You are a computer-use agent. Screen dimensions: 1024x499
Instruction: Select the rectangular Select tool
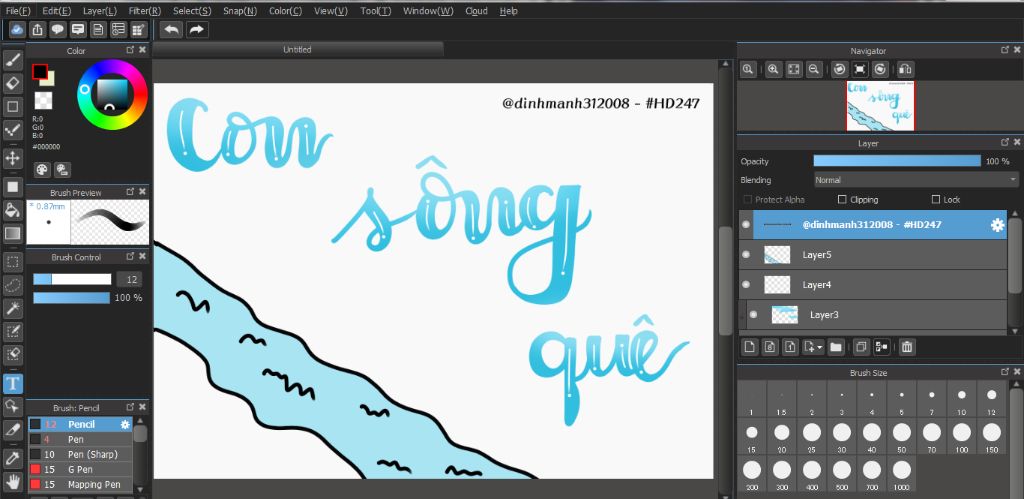[12, 262]
